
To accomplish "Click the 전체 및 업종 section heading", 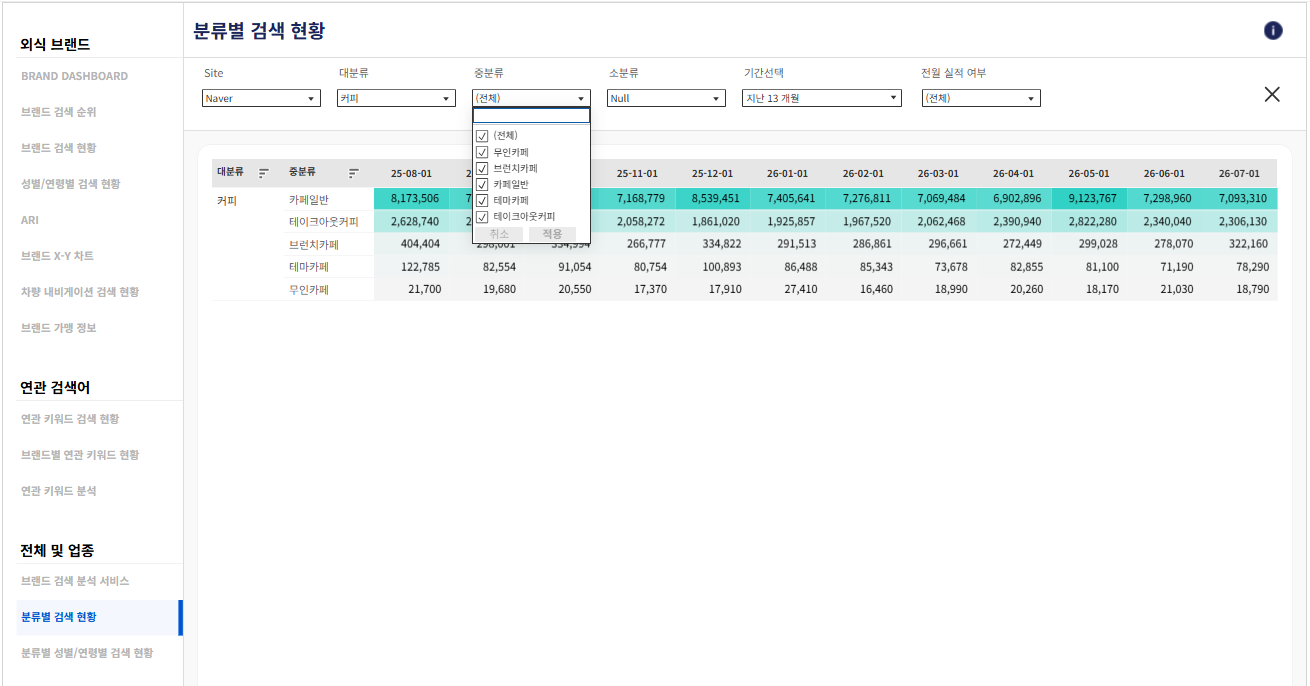I will [57, 550].
